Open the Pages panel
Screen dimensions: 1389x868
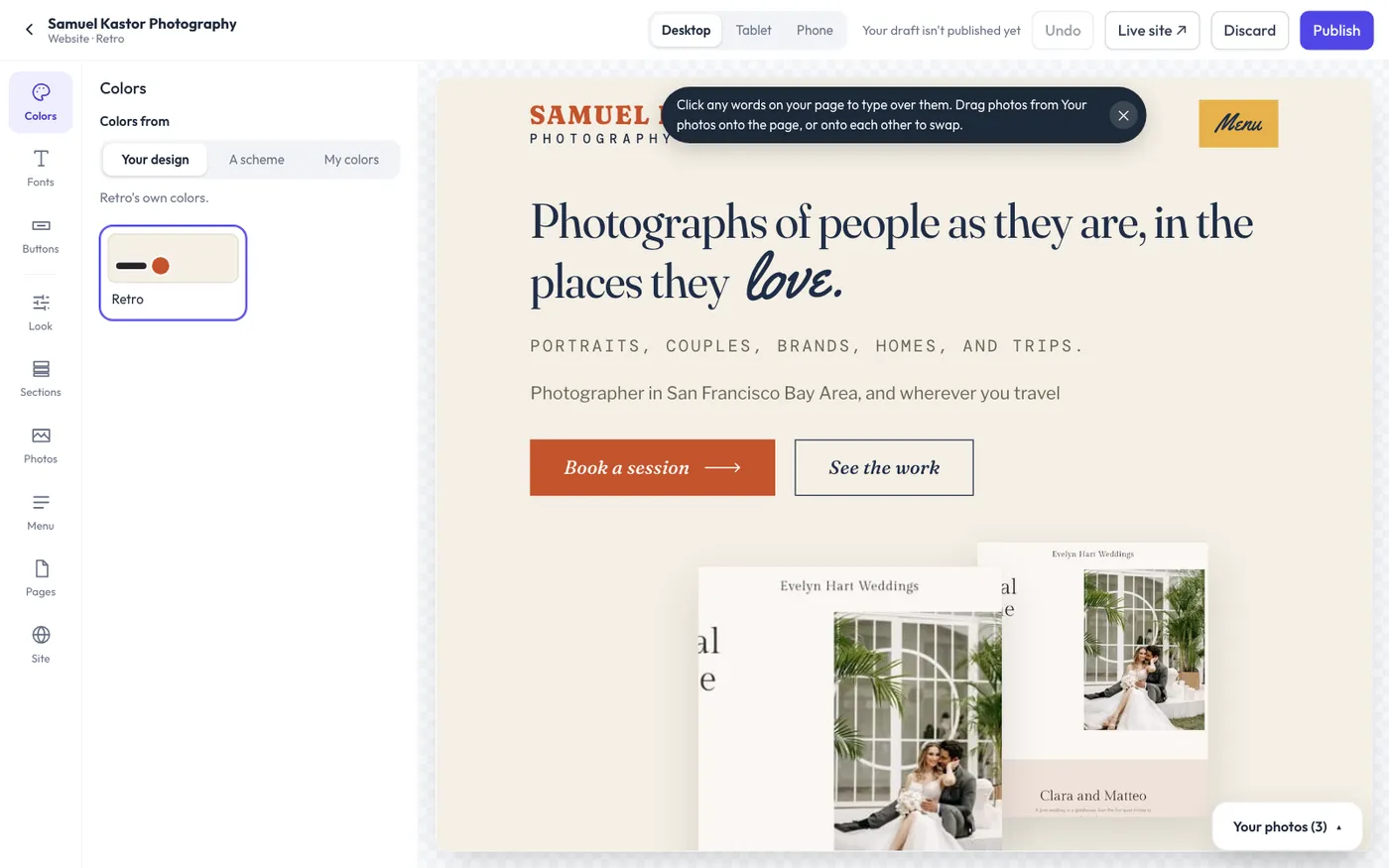41,578
